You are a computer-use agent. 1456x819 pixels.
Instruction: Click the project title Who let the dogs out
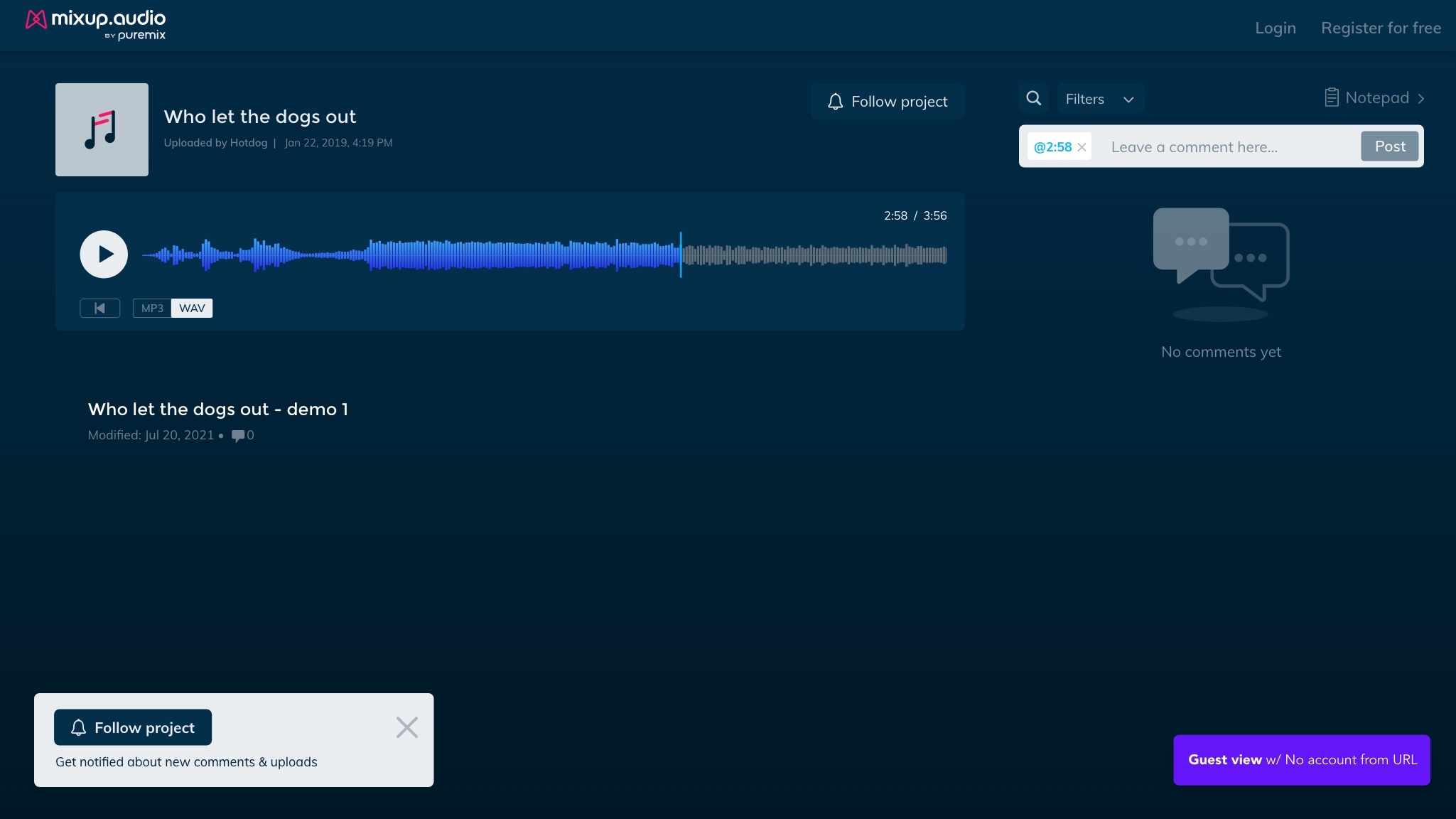pos(260,117)
